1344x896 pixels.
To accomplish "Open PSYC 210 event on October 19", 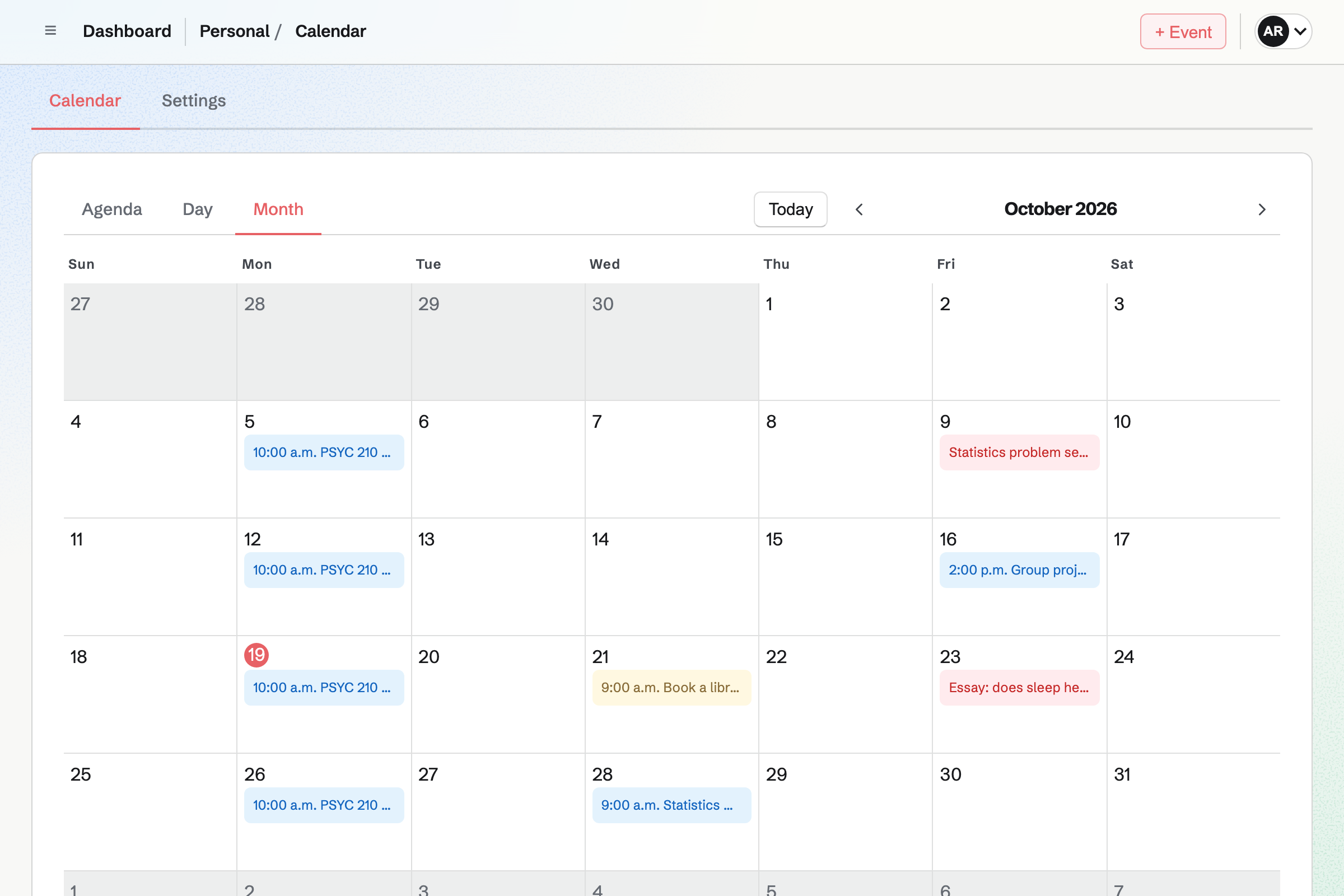I will coord(324,688).
